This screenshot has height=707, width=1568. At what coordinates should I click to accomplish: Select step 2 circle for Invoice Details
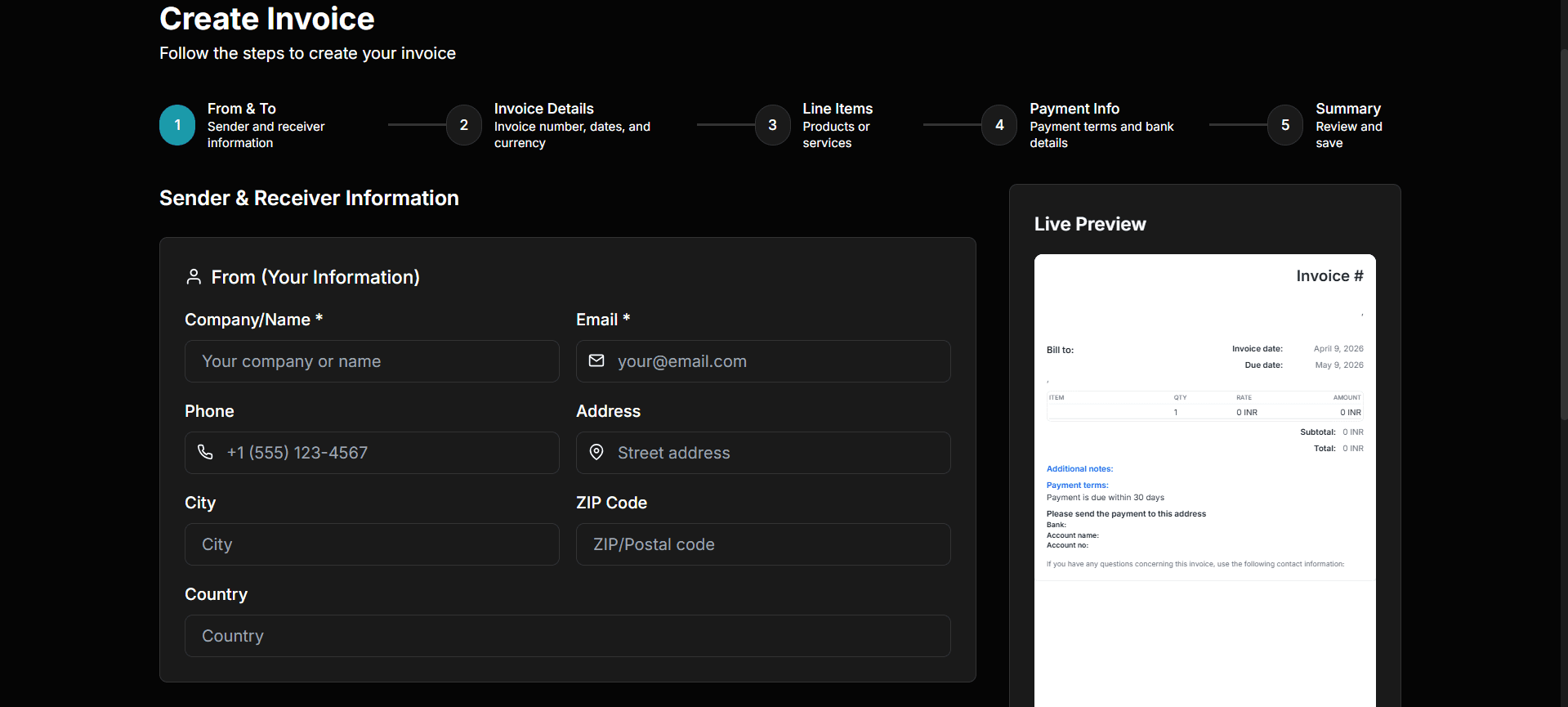click(x=464, y=125)
